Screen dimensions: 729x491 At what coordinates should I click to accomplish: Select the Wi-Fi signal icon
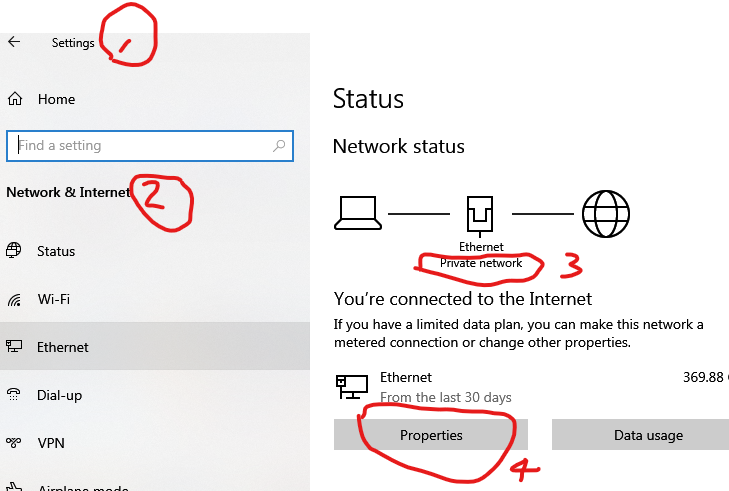(x=14, y=300)
